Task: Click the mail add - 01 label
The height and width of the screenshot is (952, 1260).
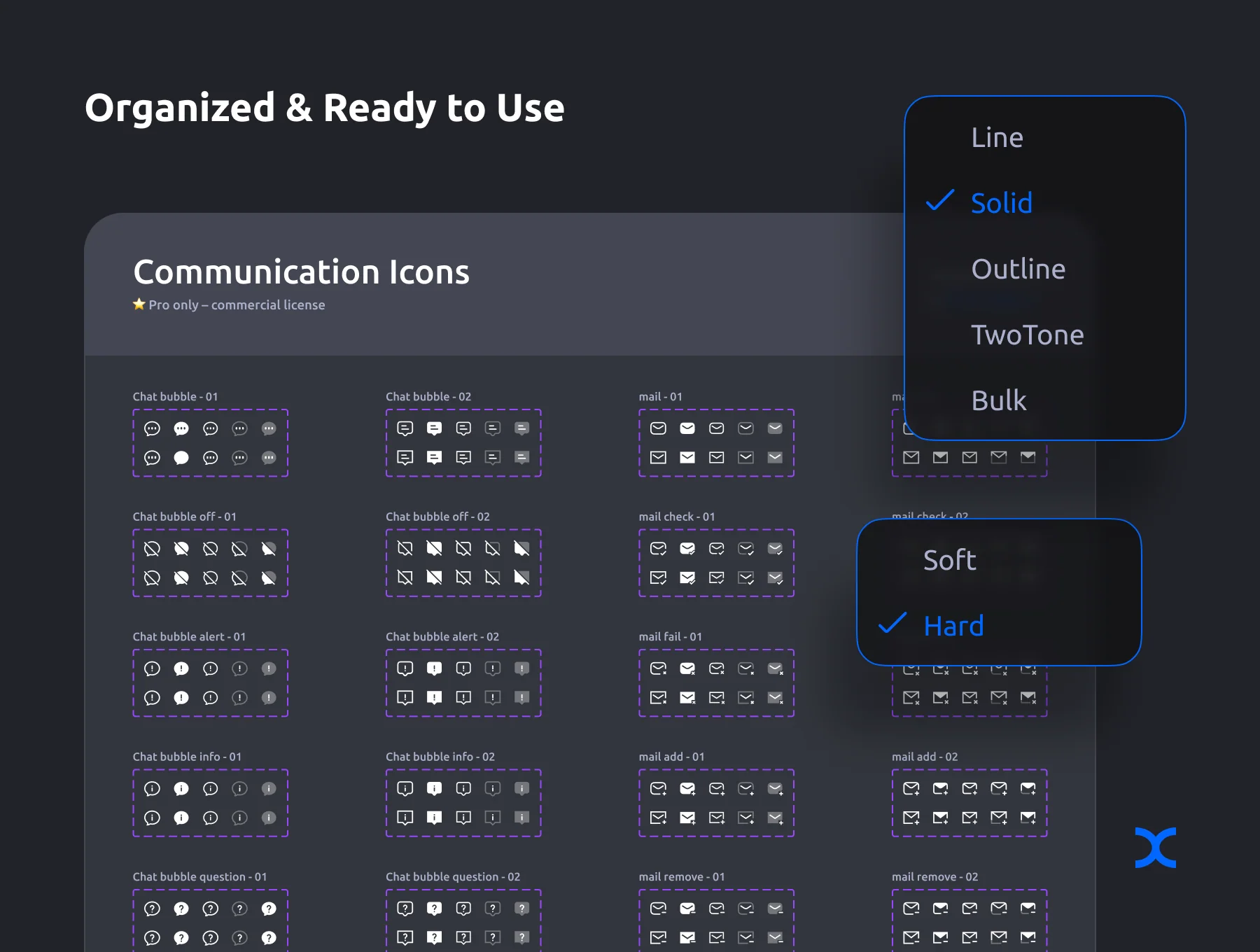Action: [x=671, y=757]
